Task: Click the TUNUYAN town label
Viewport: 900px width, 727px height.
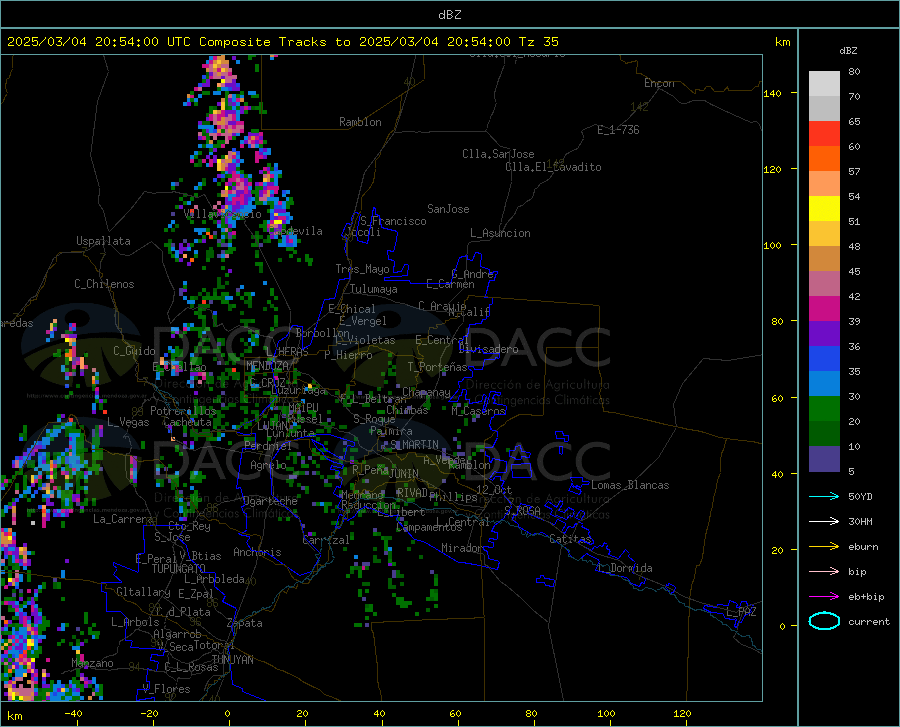Action: click(232, 660)
